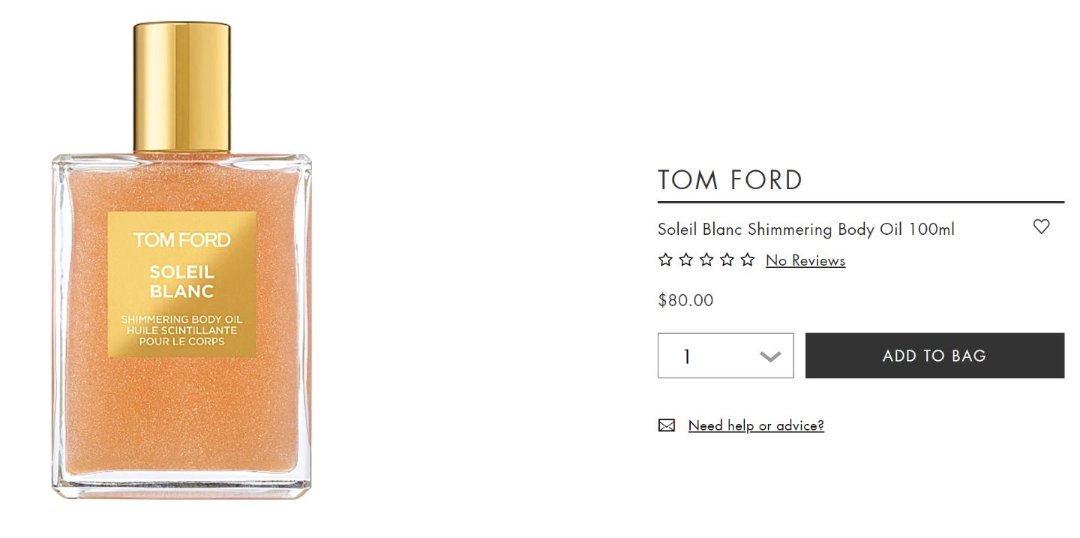1080x538 pixels.
Task: Add product to wishlist with heart icon
Action: (1041, 226)
